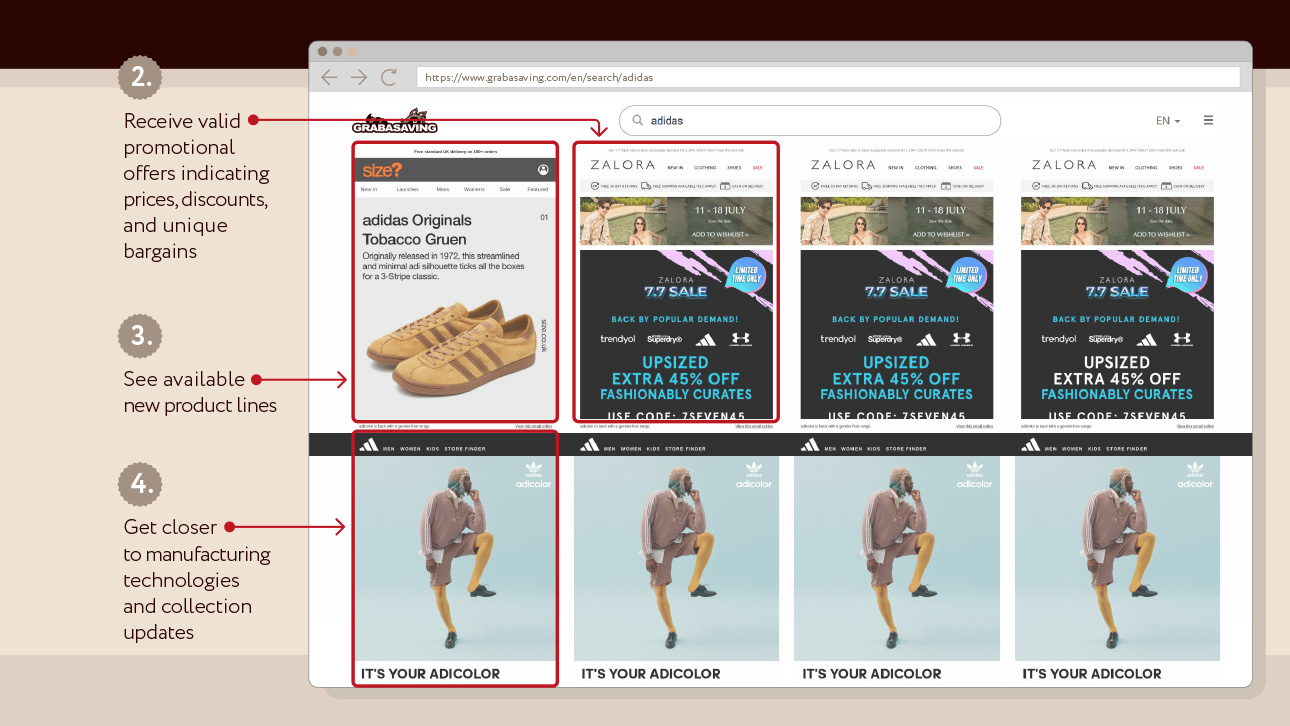Select Womens in the size? email navigation
Screen dimensions: 1290x726
(474, 189)
